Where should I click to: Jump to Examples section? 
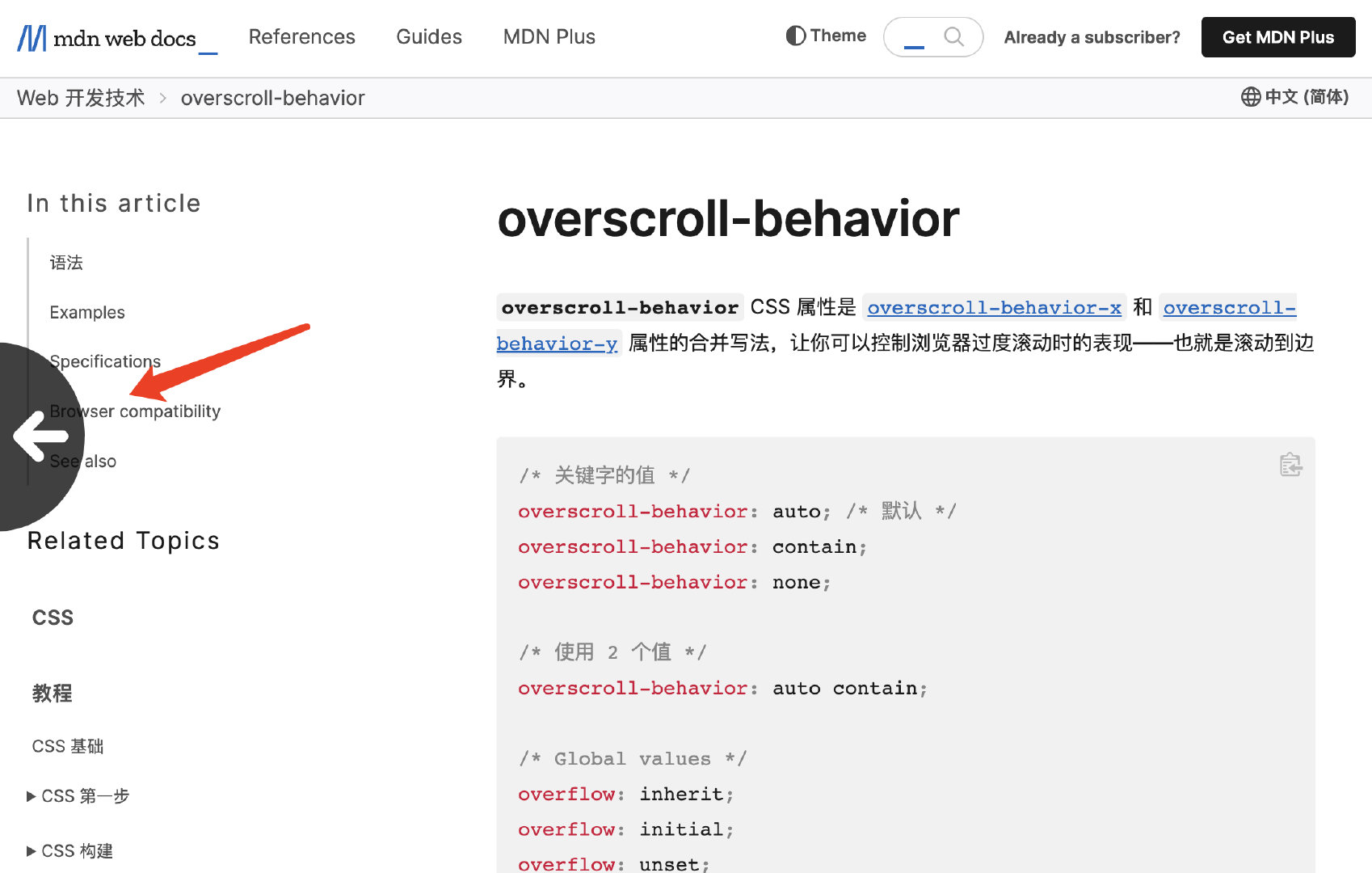click(87, 313)
